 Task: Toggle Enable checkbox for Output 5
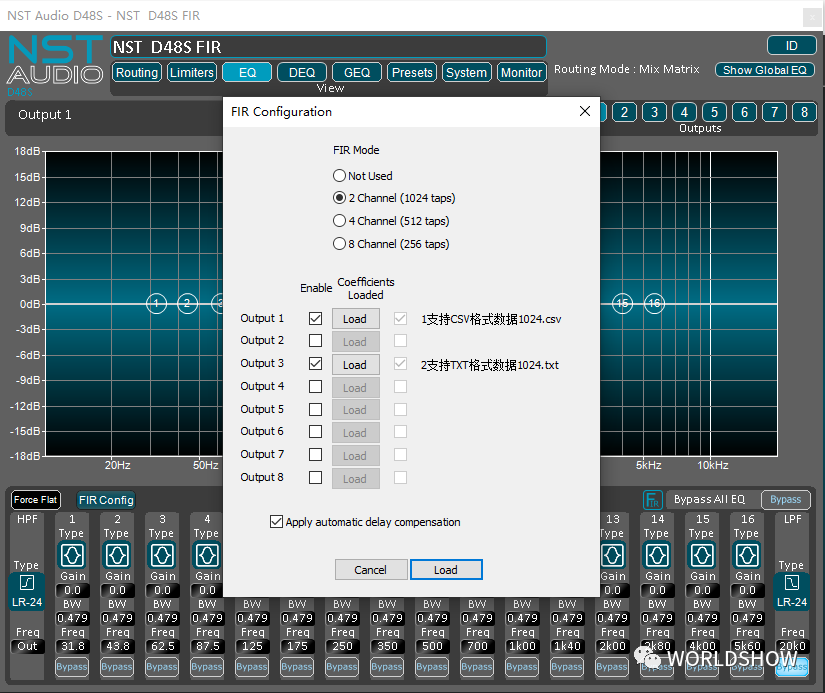(x=316, y=409)
